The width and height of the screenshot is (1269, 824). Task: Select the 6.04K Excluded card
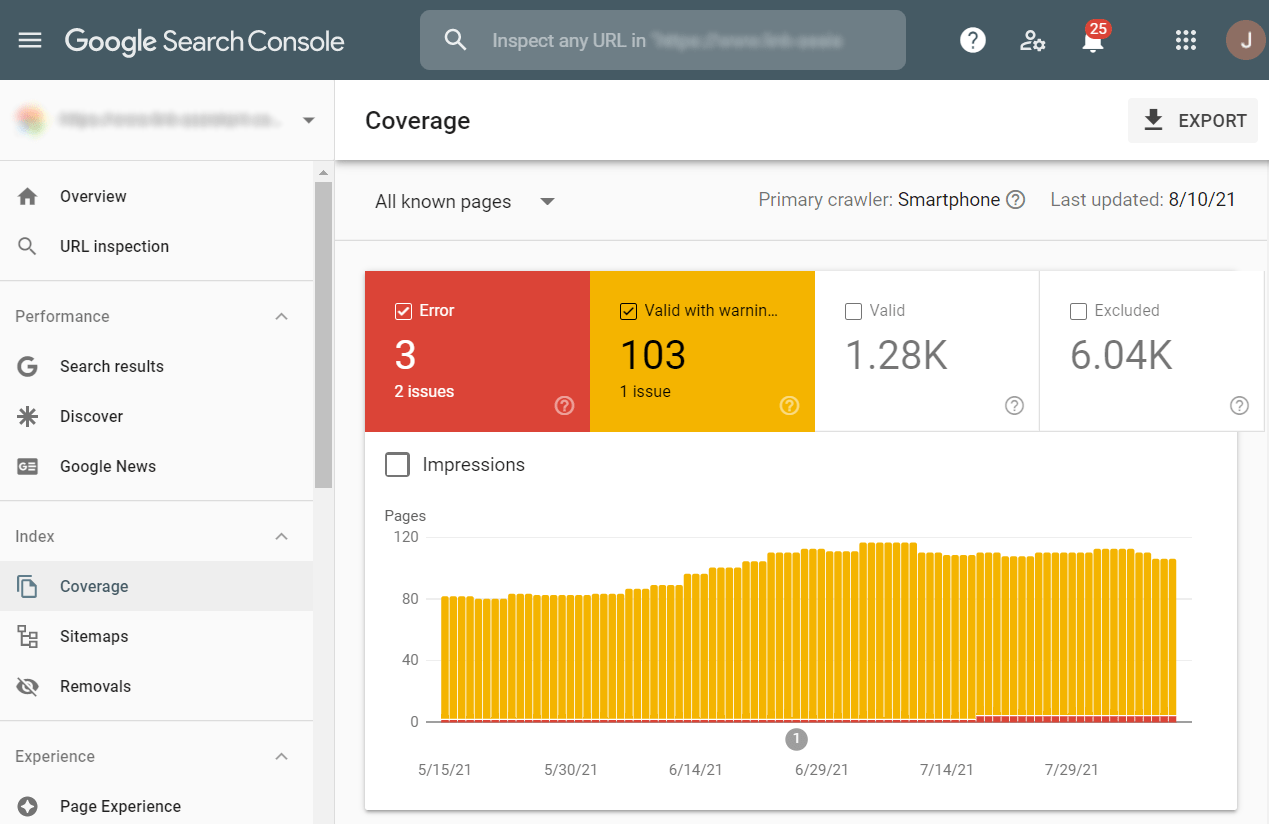(x=1152, y=351)
